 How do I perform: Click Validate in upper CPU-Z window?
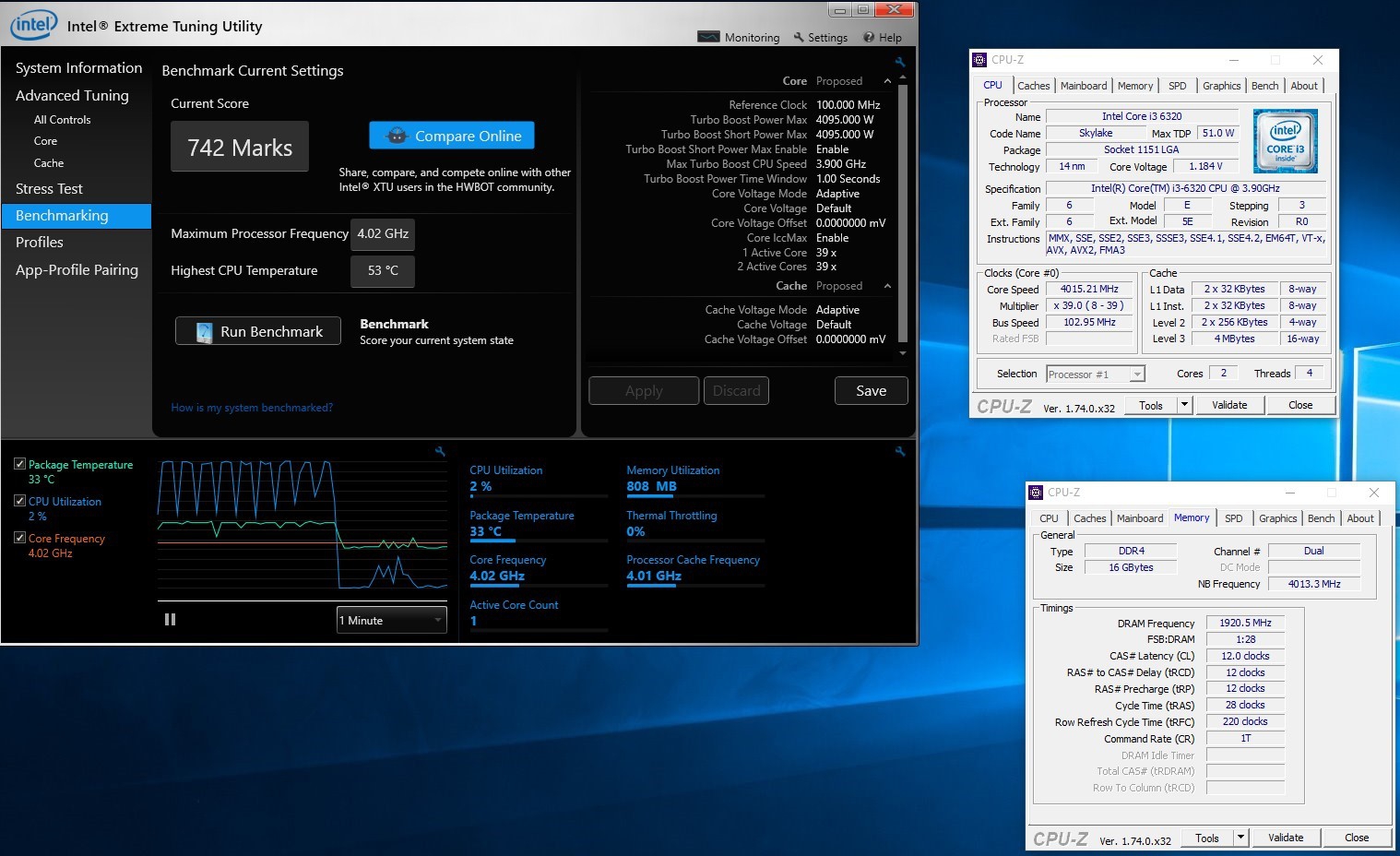coord(1229,405)
